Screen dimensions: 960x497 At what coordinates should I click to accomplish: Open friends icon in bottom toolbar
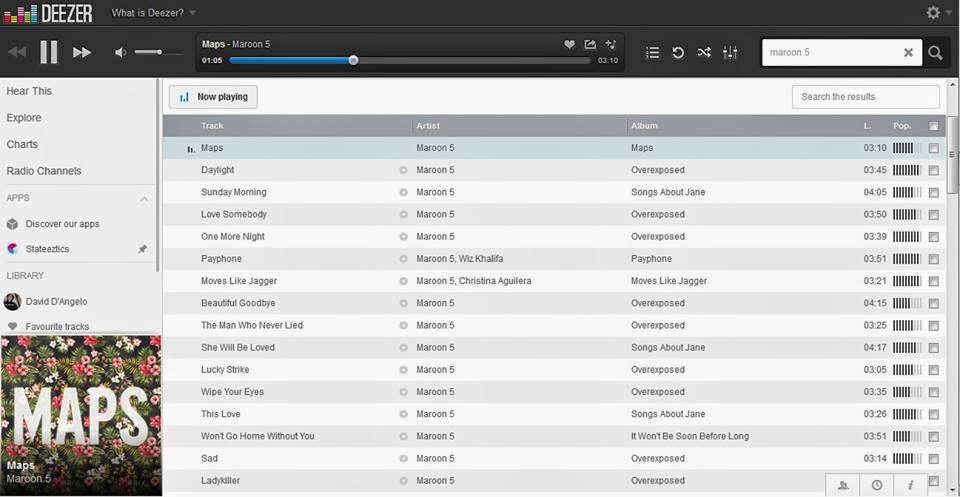842,485
